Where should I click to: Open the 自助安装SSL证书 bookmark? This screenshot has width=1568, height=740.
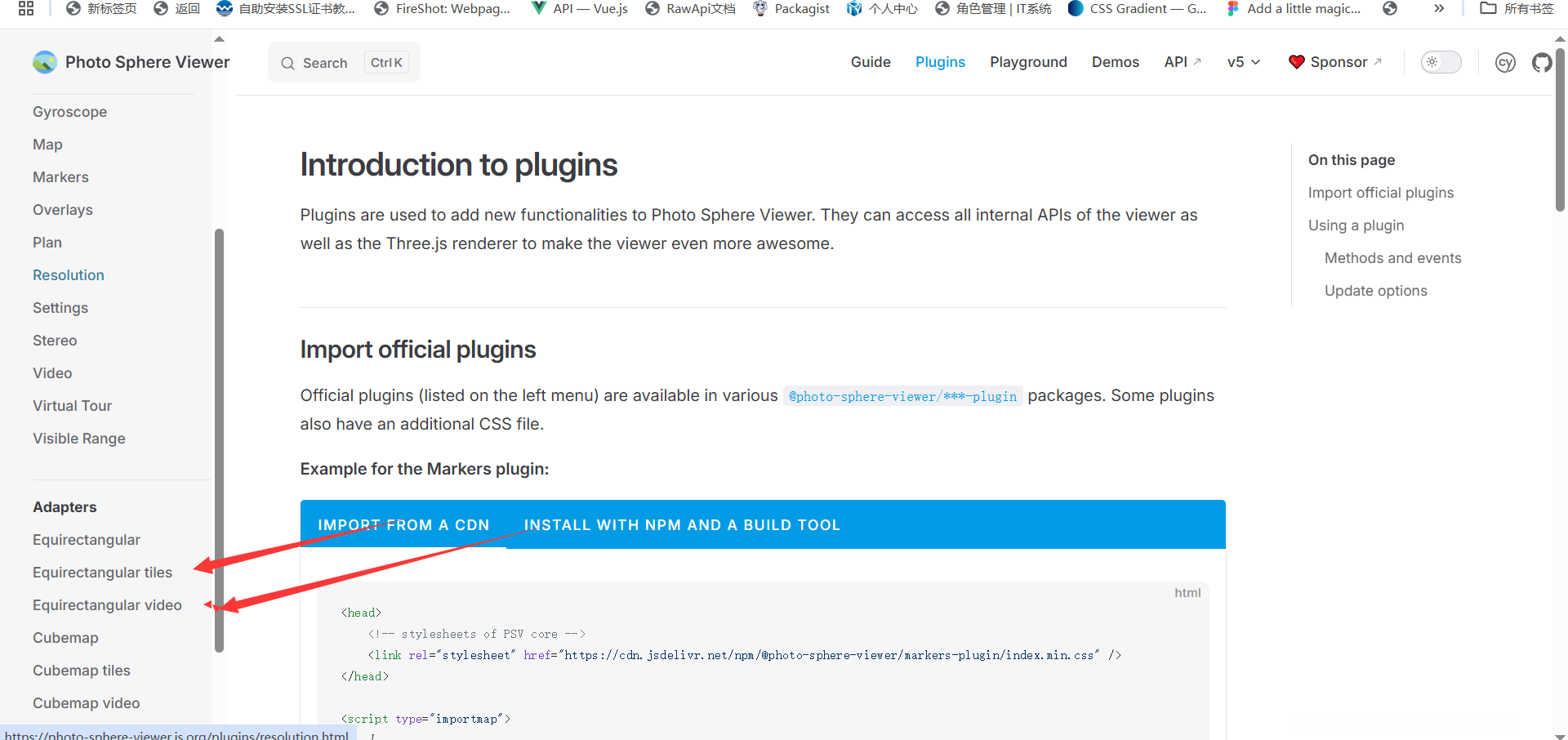286,8
